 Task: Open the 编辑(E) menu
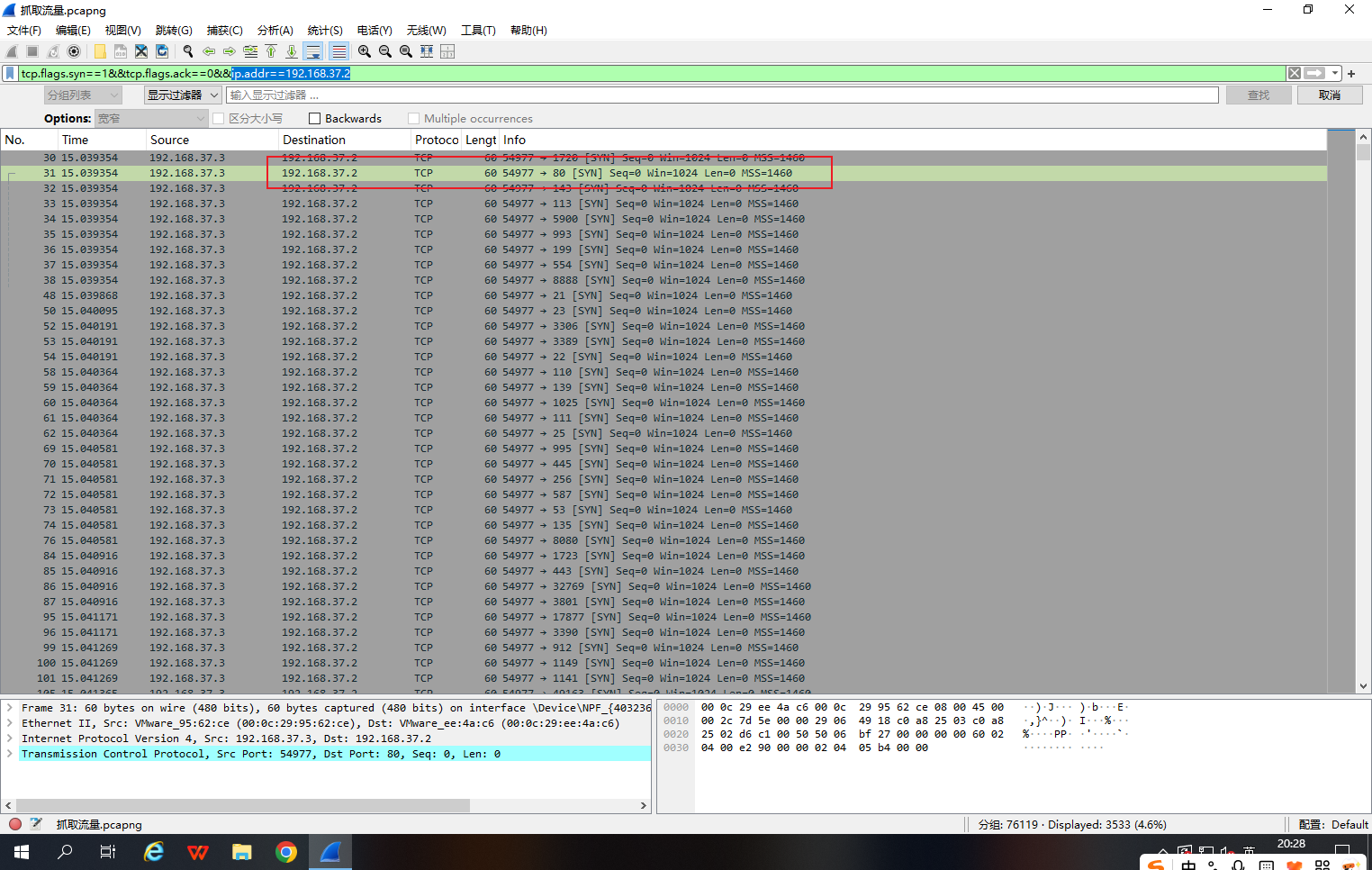[x=73, y=31]
